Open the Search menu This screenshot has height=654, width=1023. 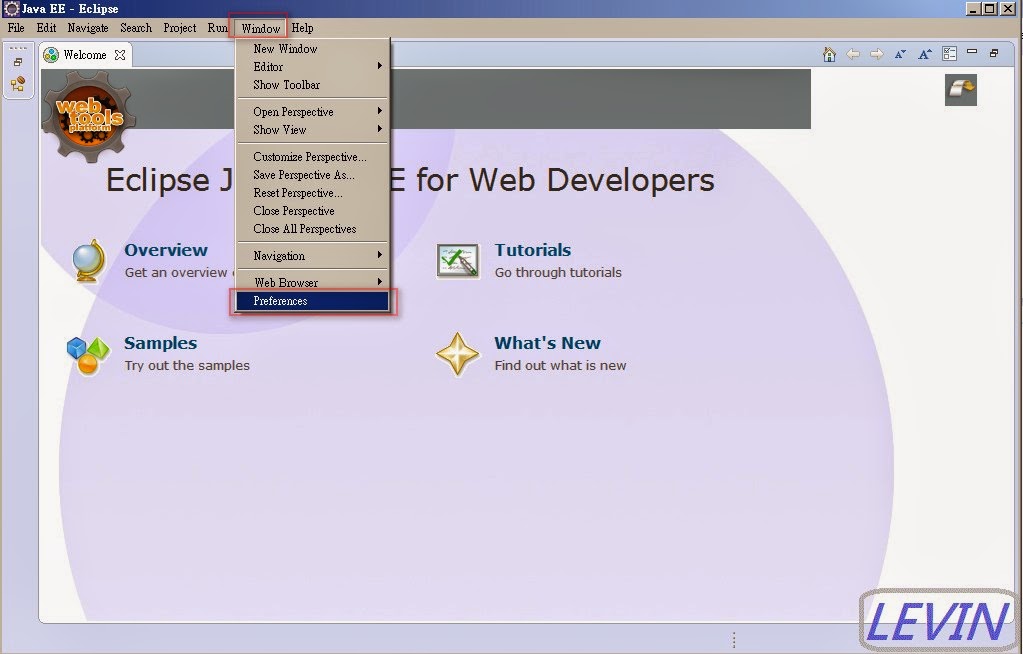tap(136, 28)
